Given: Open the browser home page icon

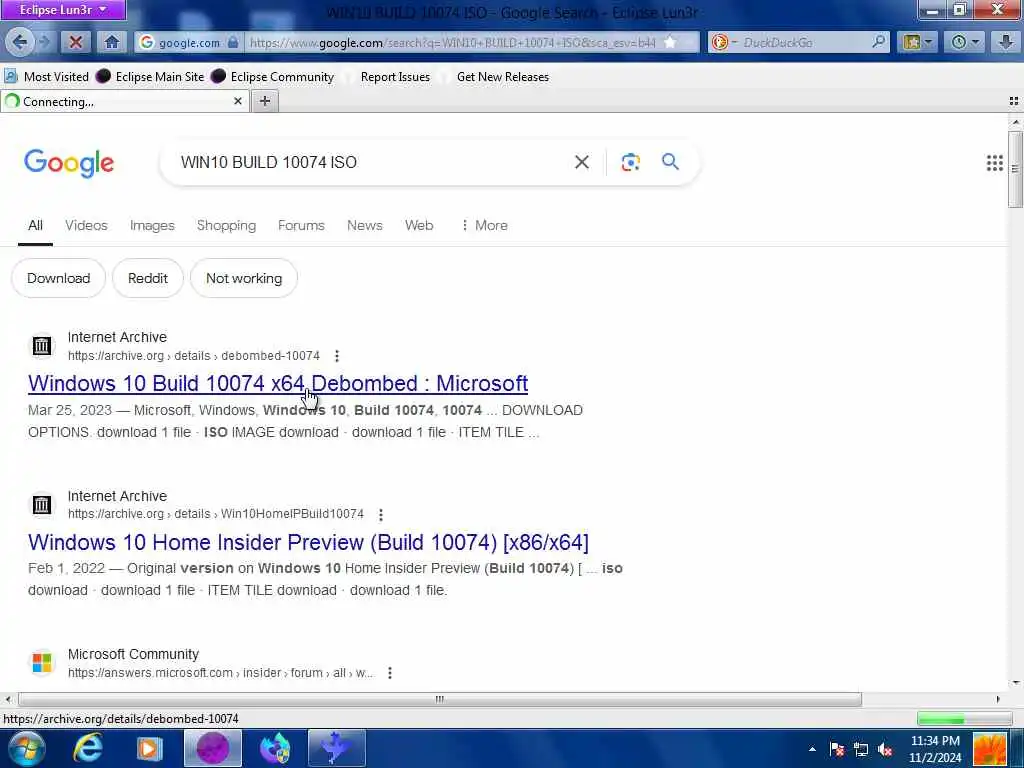Looking at the screenshot, I should [112, 42].
